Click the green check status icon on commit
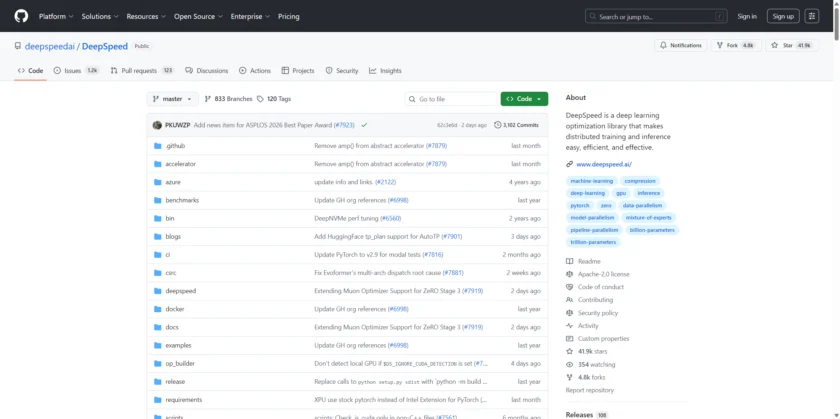 click(x=364, y=125)
